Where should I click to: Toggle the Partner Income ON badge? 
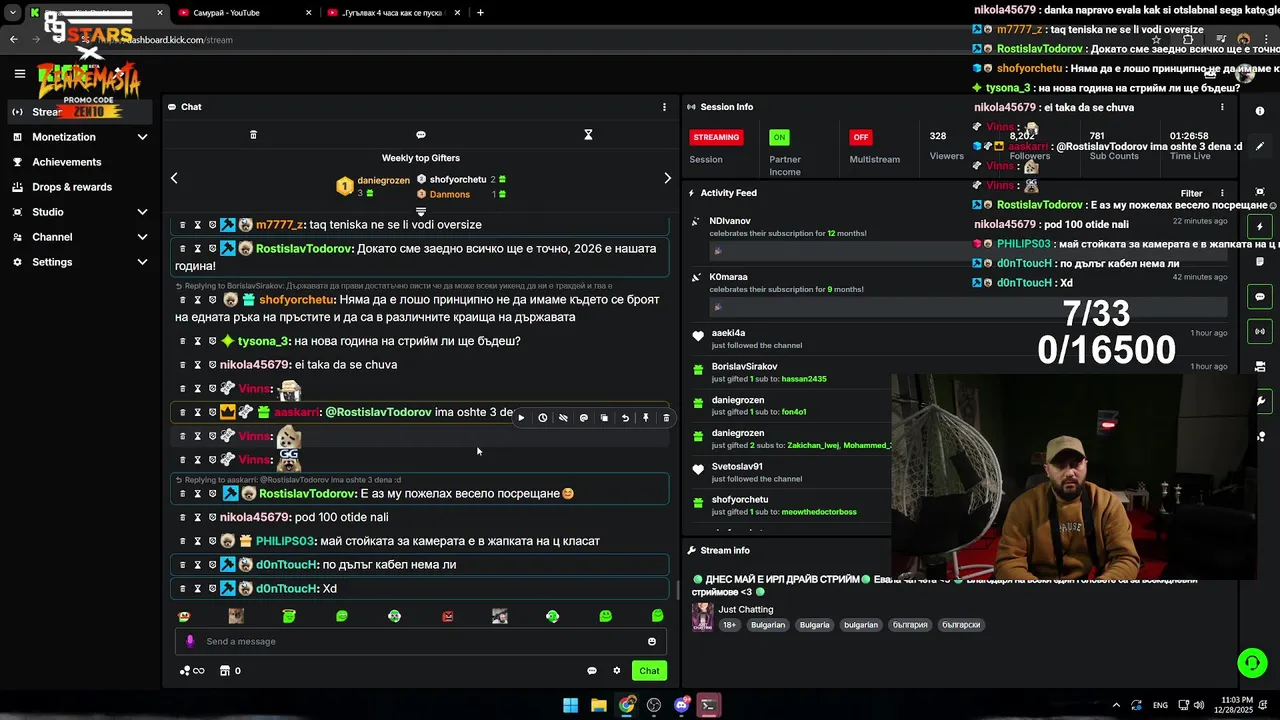tap(779, 137)
